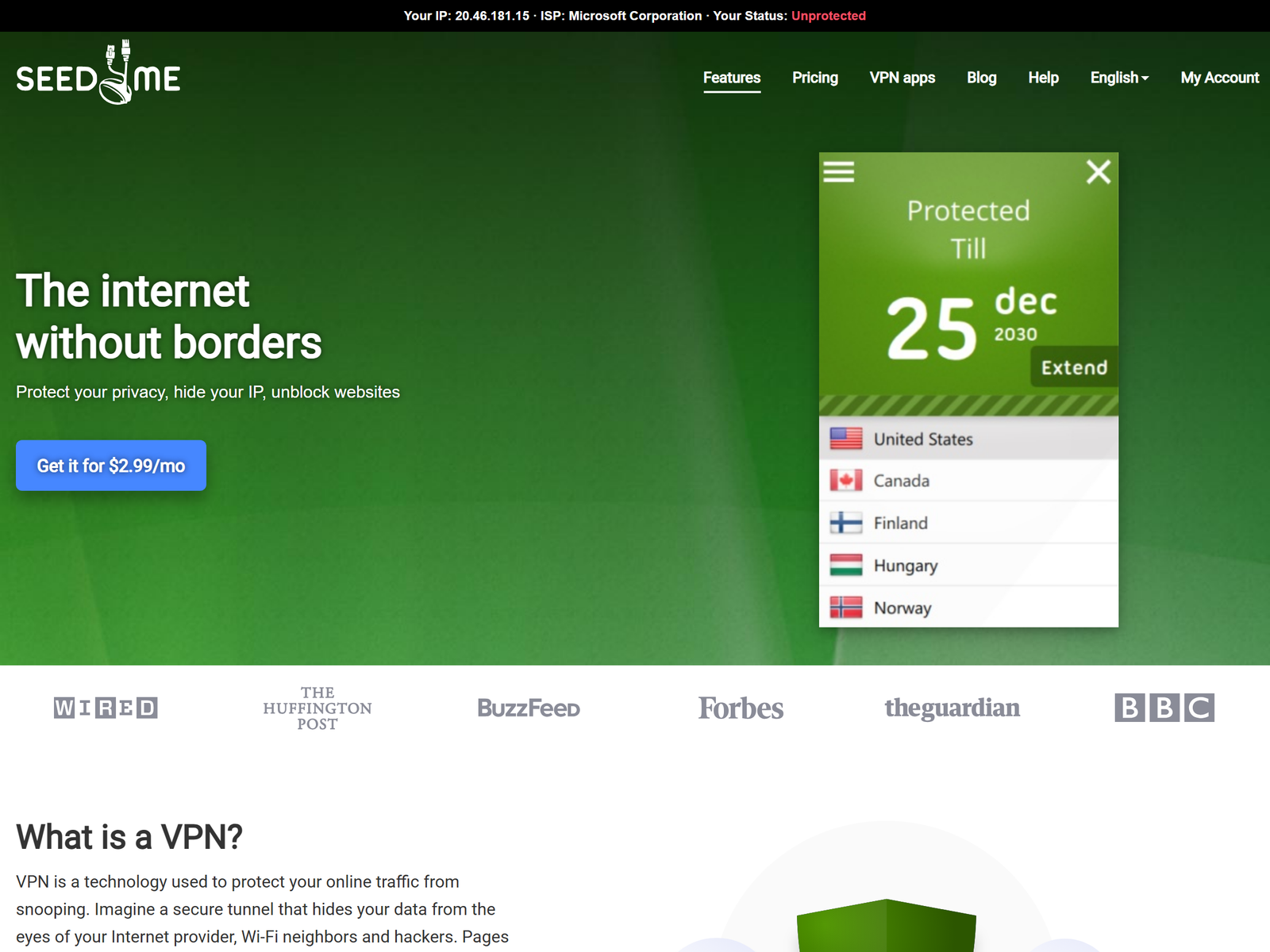Go to the Pricing page
Screen dimensions: 1270x952
point(815,78)
